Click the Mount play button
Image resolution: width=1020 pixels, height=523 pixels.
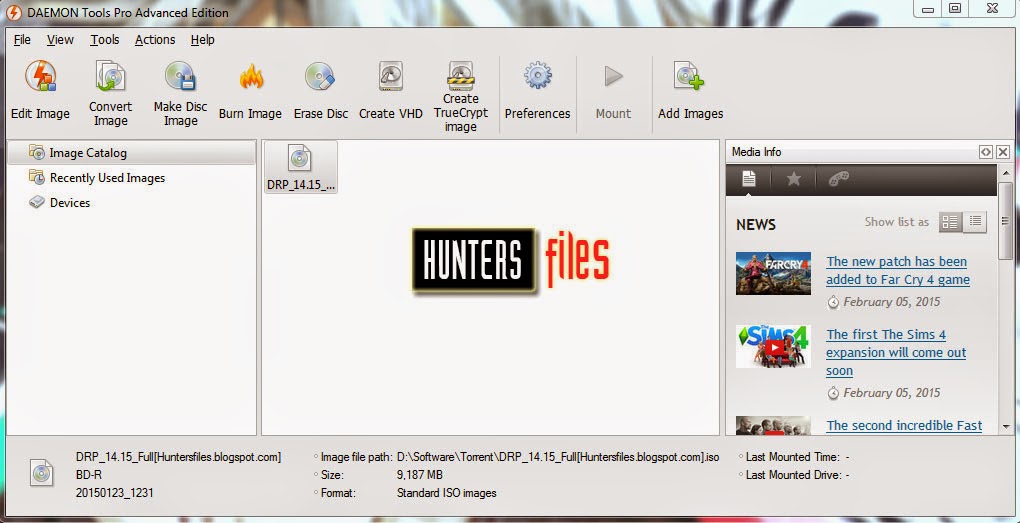click(613, 90)
